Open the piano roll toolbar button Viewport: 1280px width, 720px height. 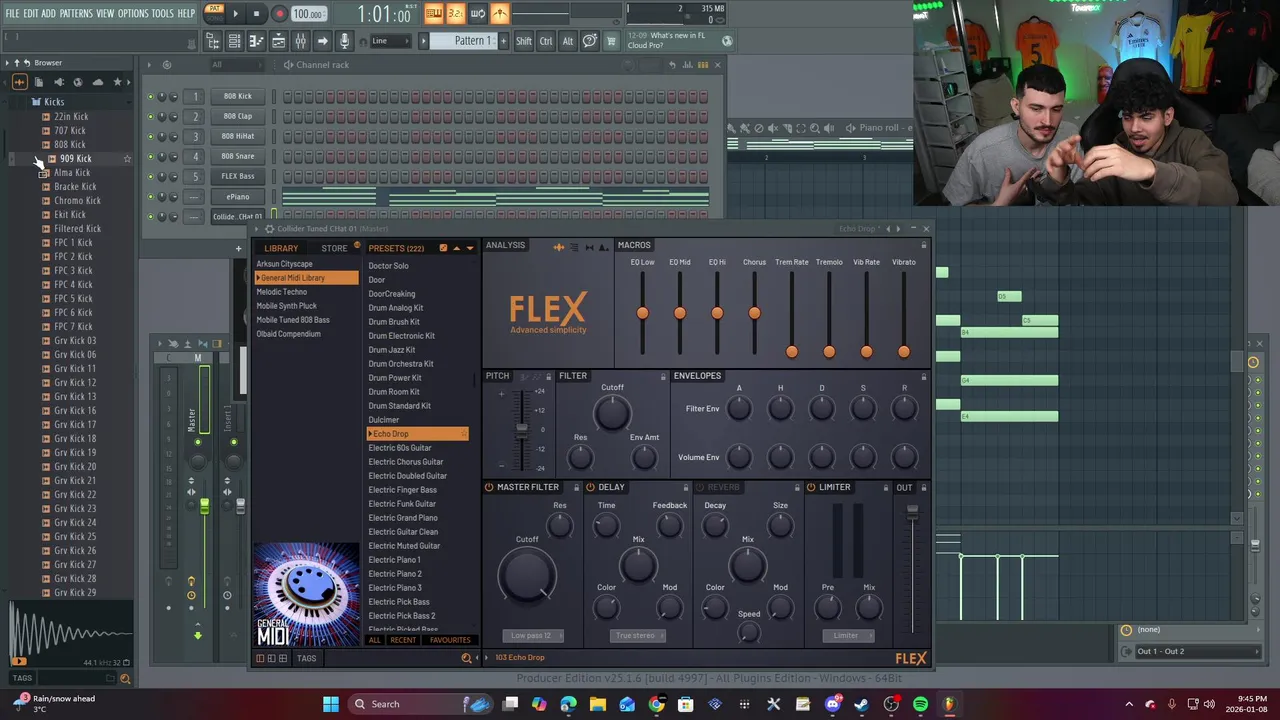click(256, 41)
